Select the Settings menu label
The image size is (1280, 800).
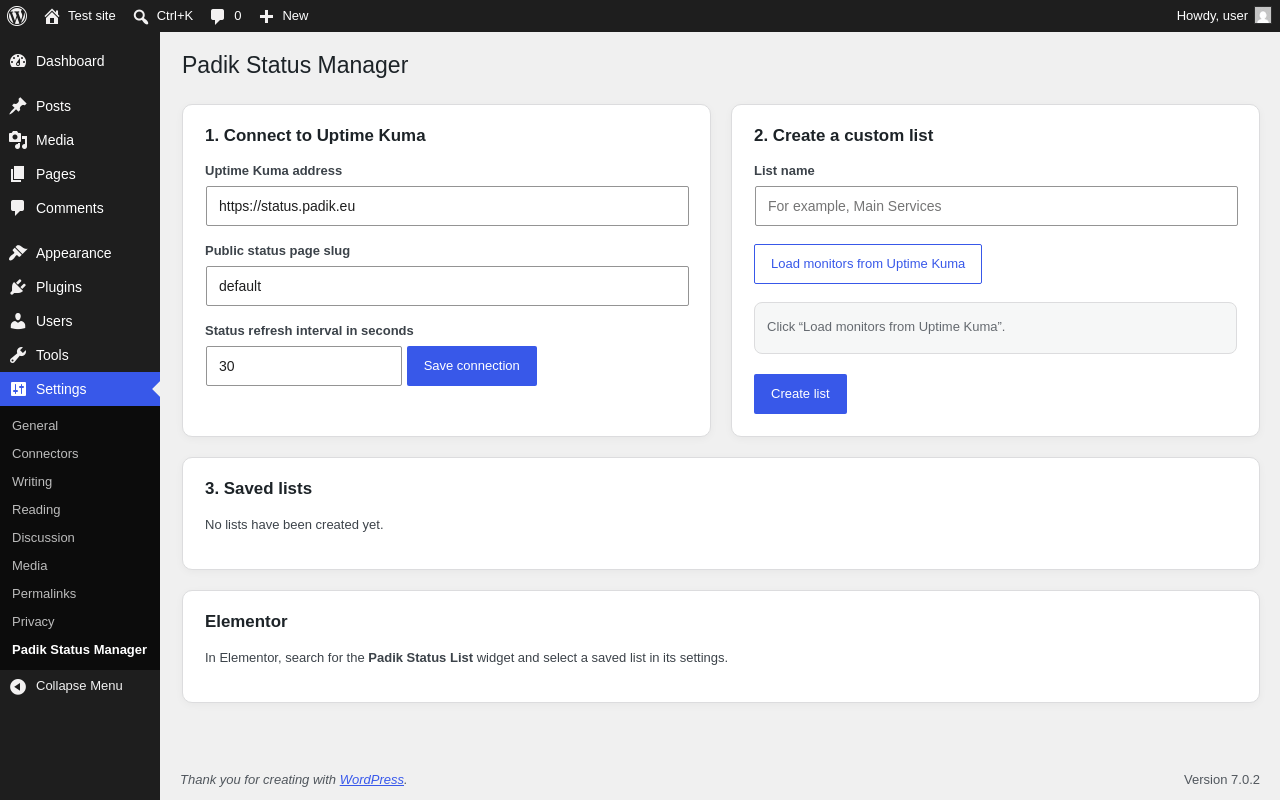click(61, 389)
